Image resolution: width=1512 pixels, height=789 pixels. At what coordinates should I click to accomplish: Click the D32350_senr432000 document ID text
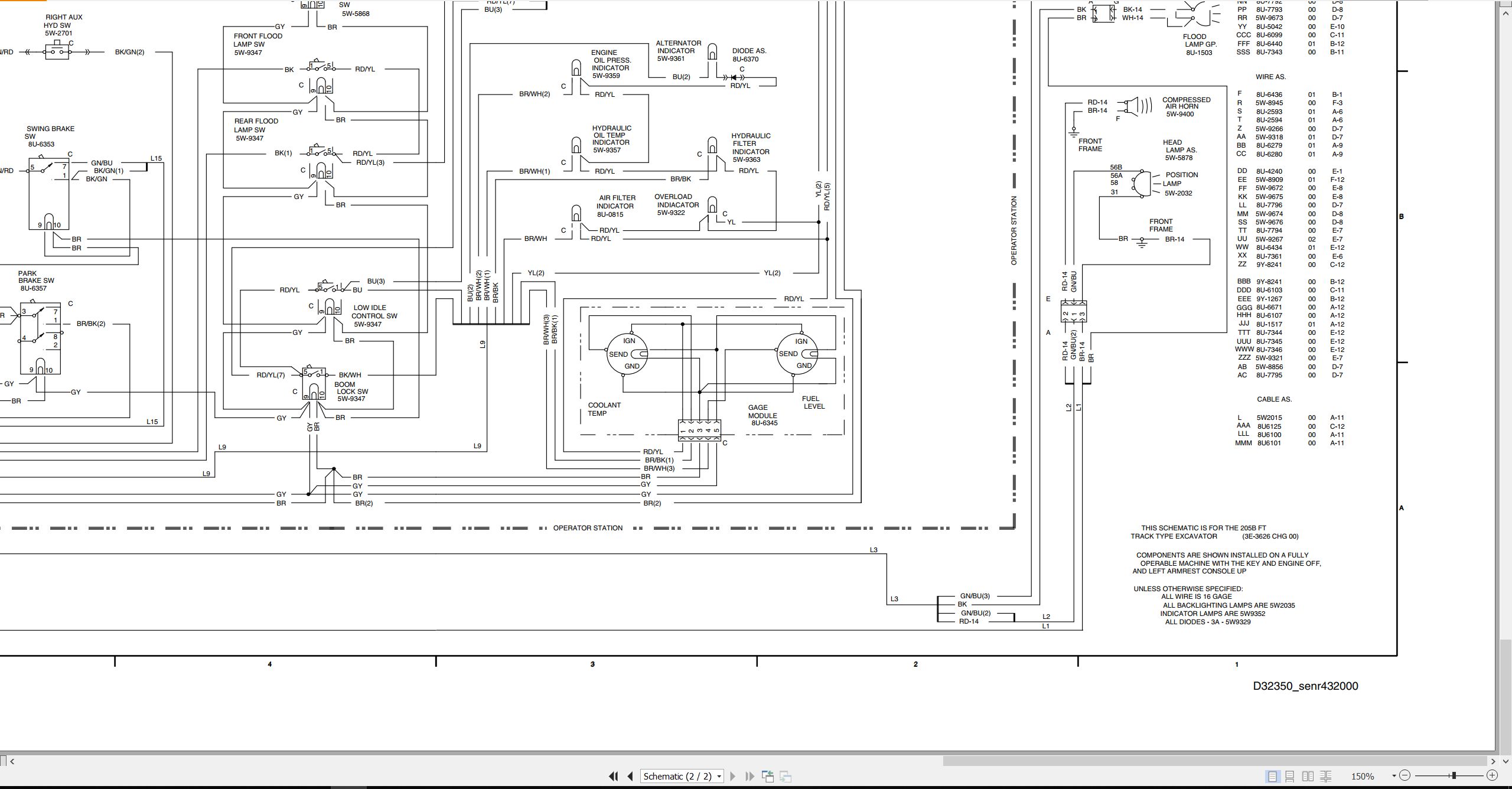[x=1305, y=686]
